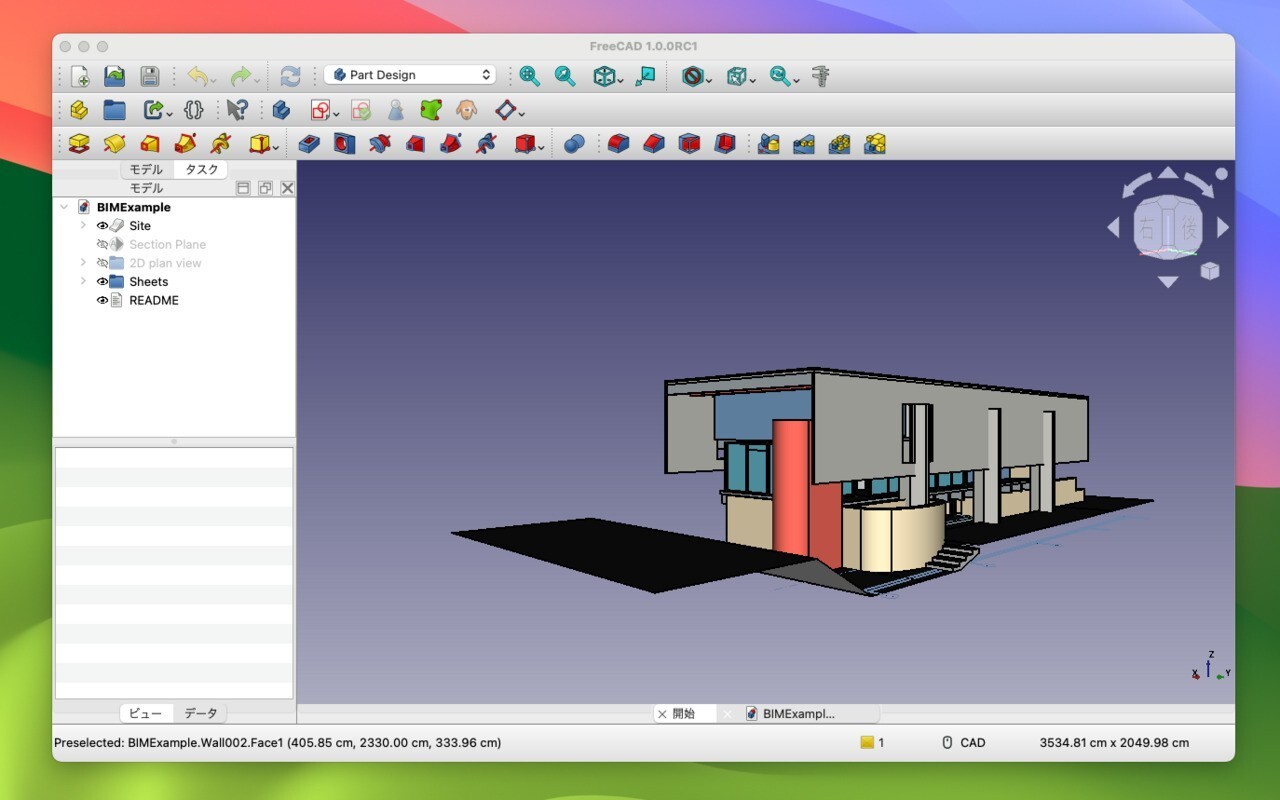The height and width of the screenshot is (800, 1280).
Task: Expand the Site tree item
Action: point(83,226)
